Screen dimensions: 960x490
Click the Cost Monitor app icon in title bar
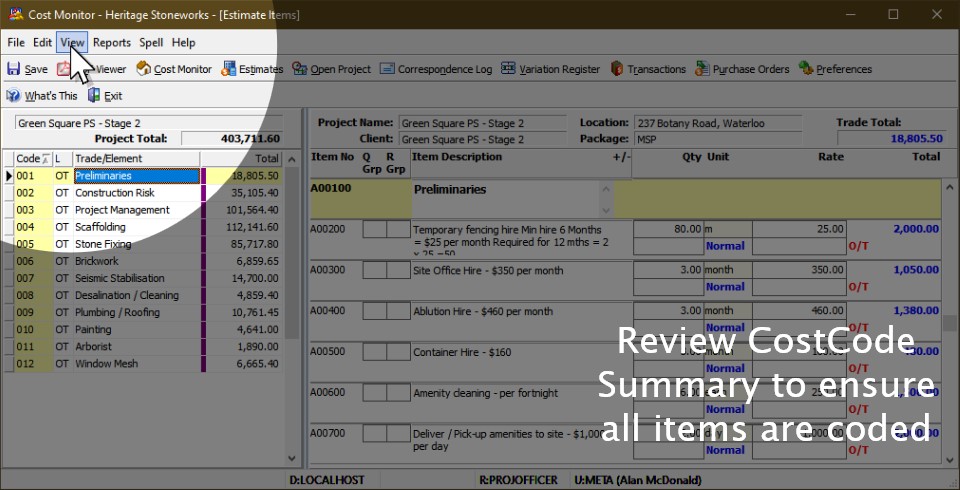click(16, 13)
